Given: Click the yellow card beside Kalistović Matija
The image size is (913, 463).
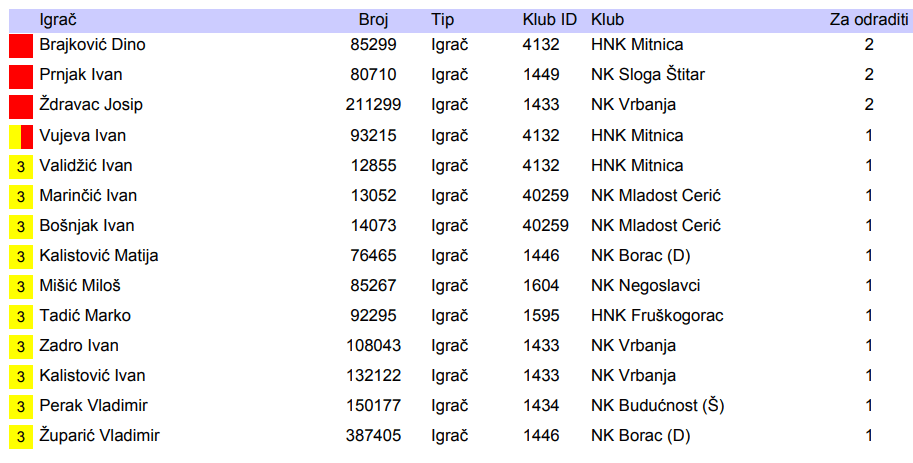Looking at the screenshot, I should 21,256.
